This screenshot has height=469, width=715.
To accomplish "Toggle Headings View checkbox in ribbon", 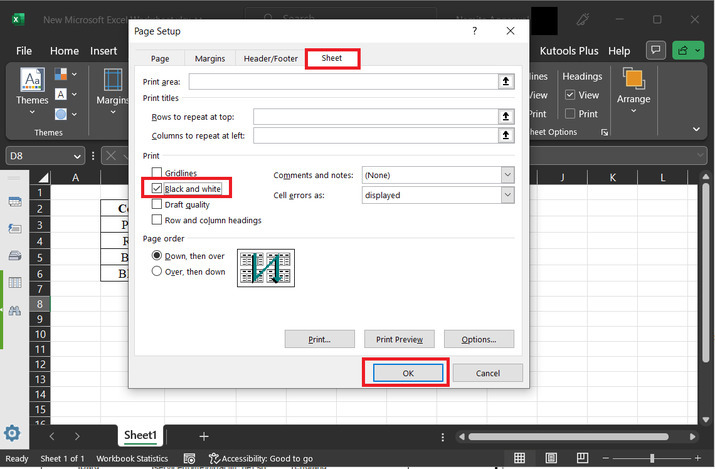I will (570, 95).
